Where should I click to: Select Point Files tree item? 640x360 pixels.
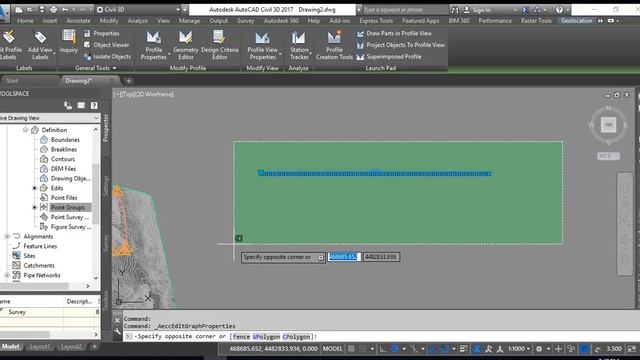(x=64, y=198)
